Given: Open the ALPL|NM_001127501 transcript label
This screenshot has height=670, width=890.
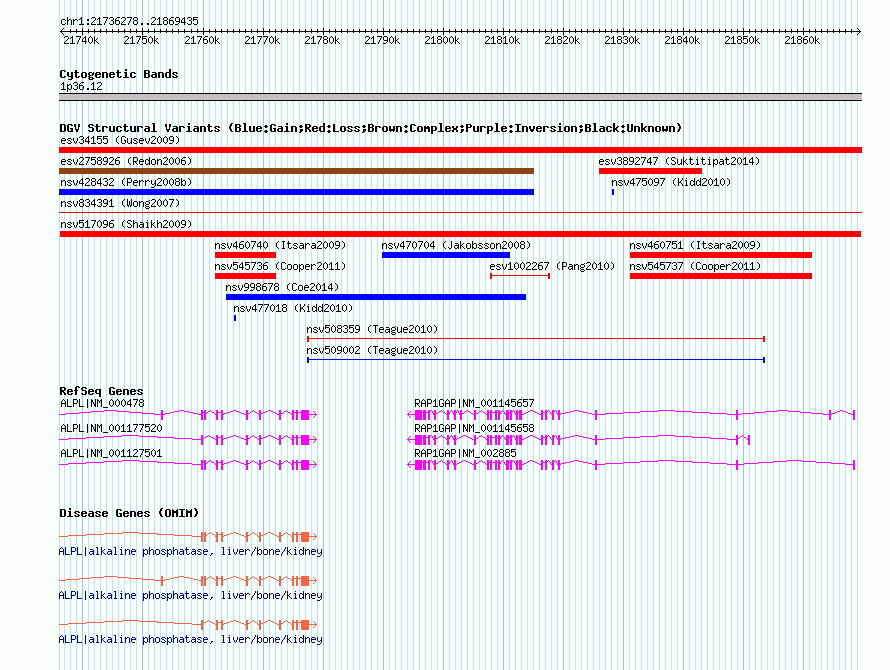Looking at the screenshot, I should [x=111, y=453].
